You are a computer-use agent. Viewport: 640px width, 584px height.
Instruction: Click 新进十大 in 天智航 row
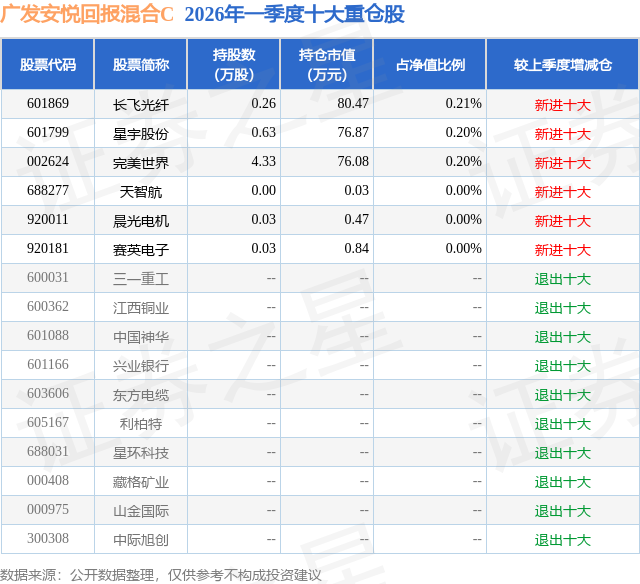(x=563, y=192)
